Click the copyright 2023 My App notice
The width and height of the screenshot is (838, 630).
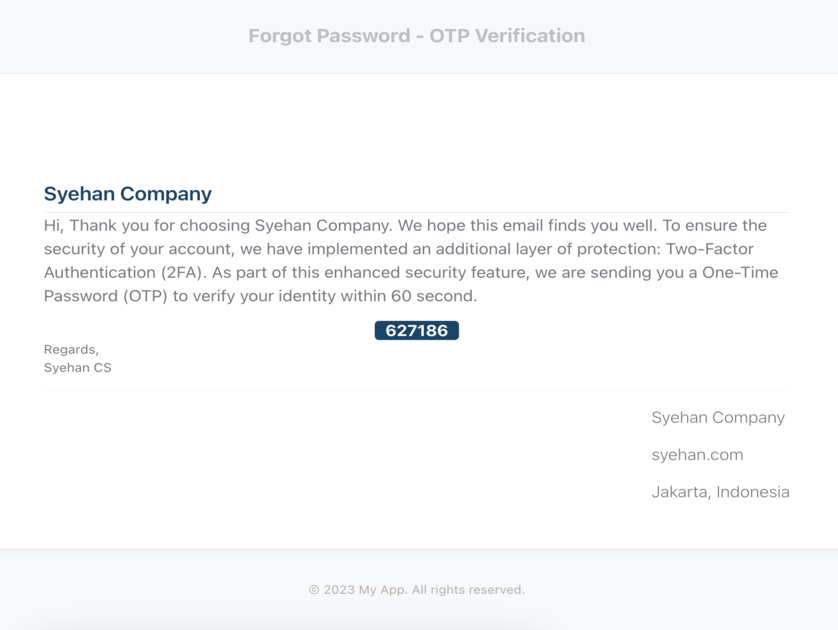(x=416, y=589)
